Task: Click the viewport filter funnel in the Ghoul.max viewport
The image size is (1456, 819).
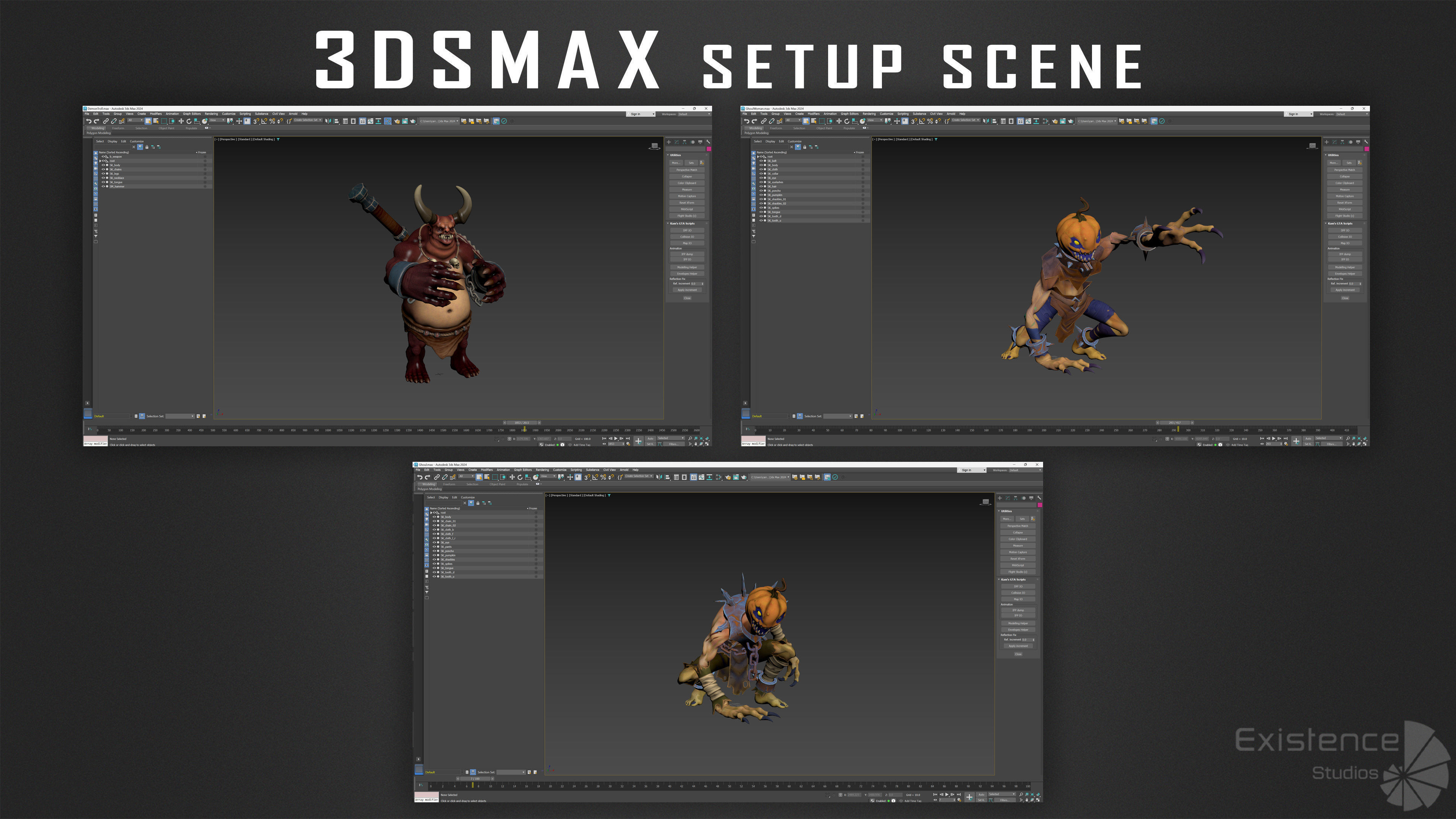Action: point(609,495)
